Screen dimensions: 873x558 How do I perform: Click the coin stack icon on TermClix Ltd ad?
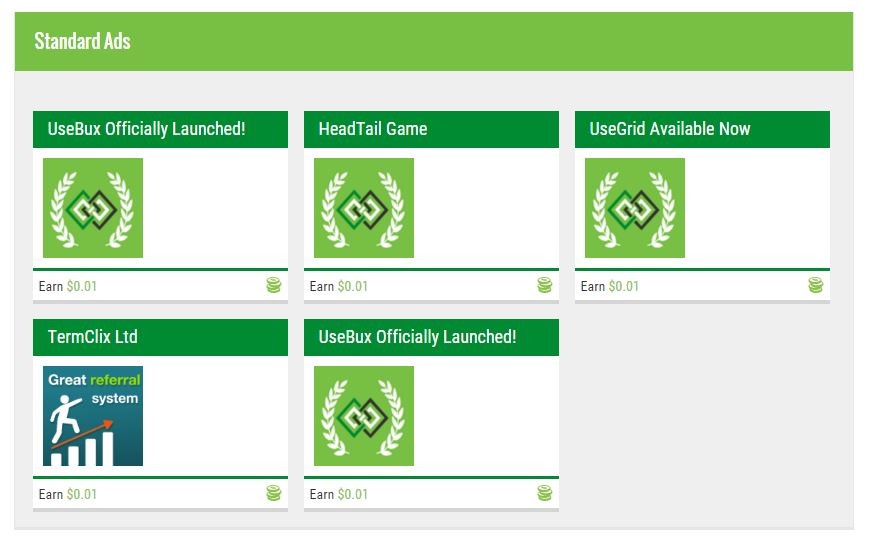point(273,493)
